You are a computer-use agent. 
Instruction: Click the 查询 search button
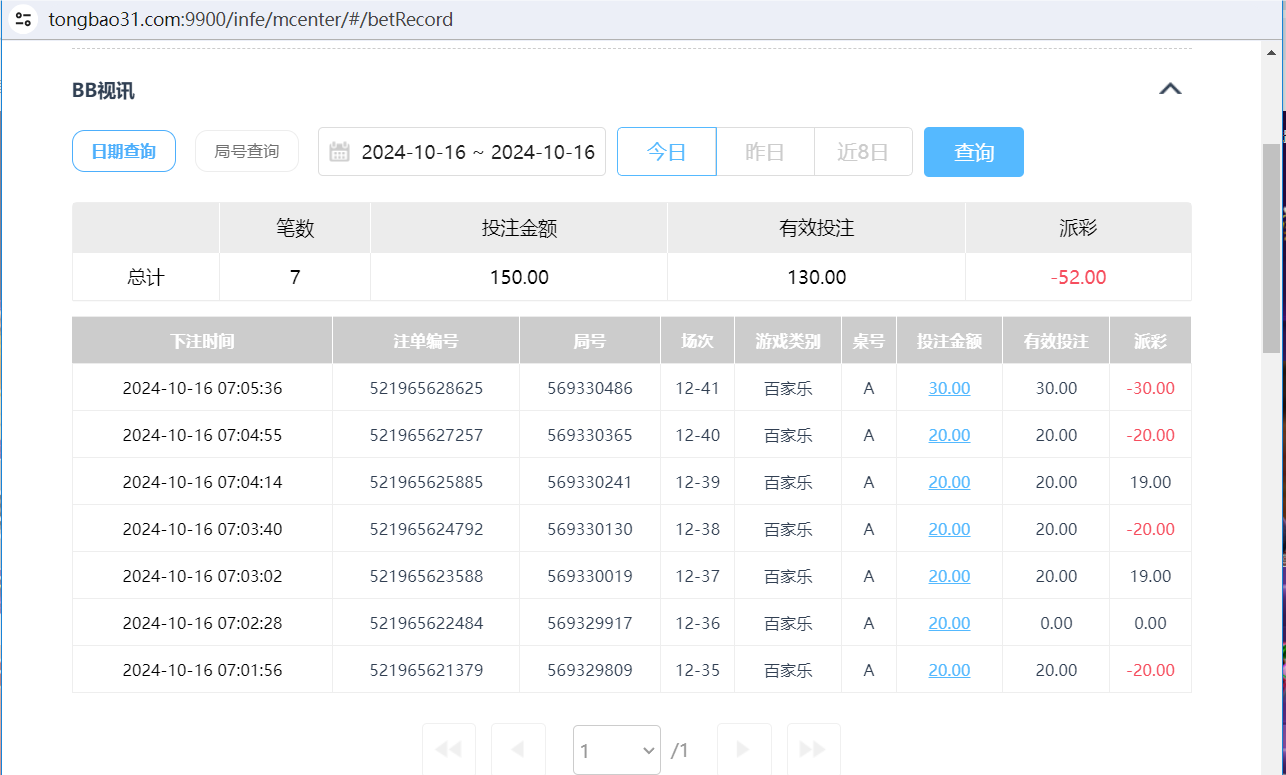(973, 151)
